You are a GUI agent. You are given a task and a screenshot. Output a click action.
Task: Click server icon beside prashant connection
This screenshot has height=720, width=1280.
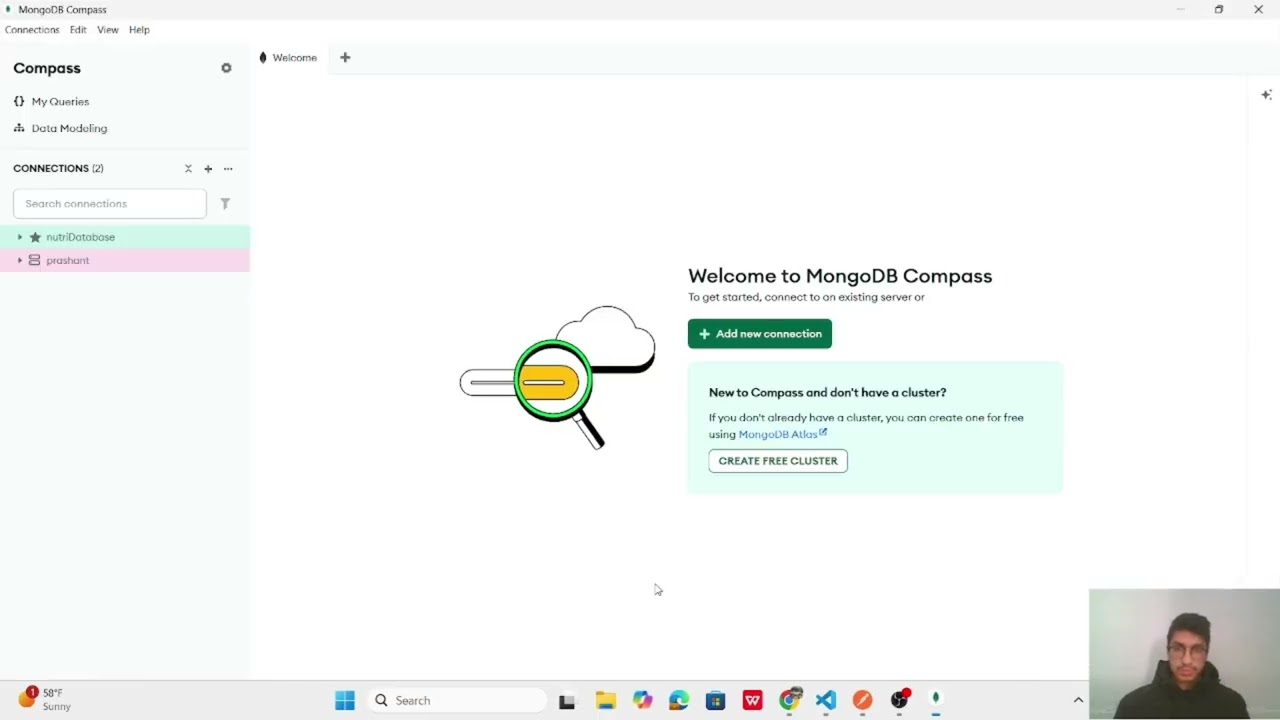tap(35, 260)
